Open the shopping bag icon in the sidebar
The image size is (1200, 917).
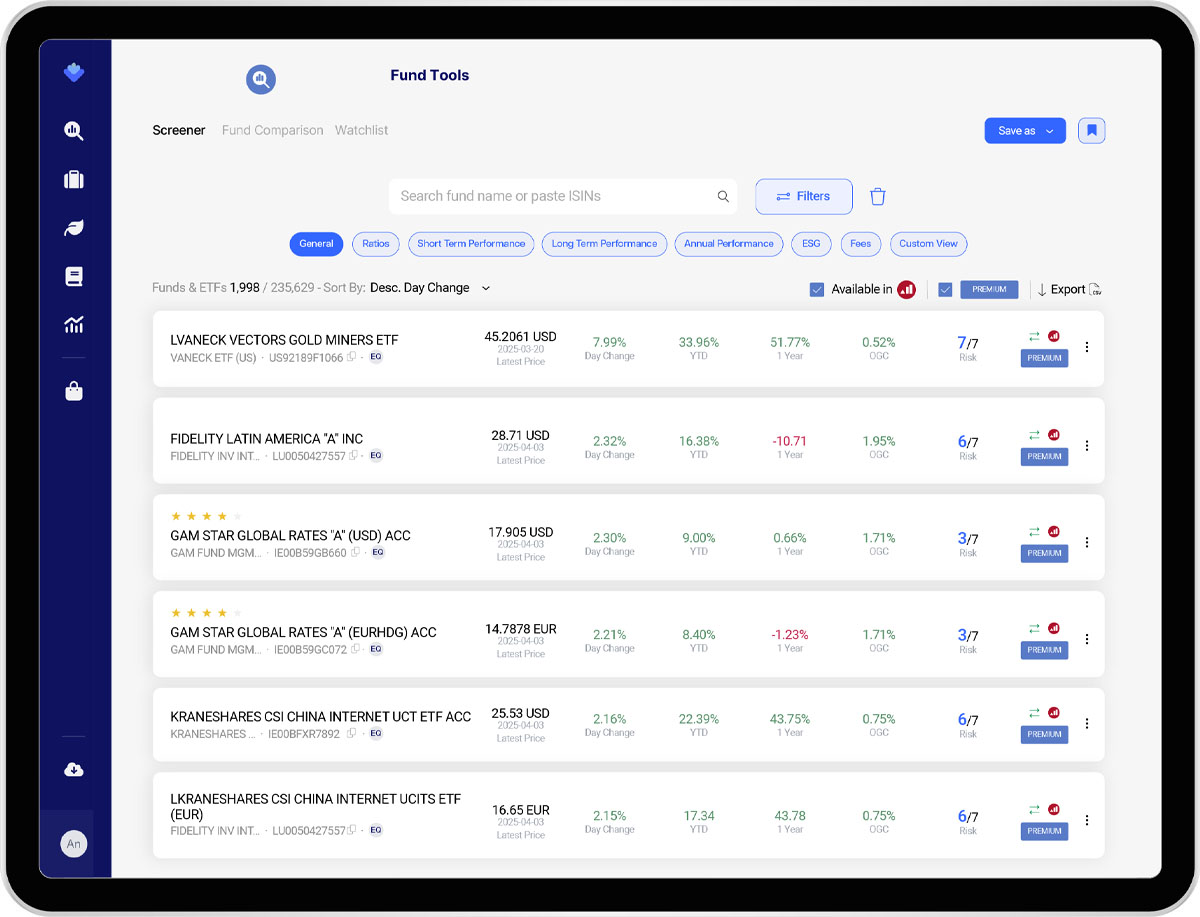tap(73, 391)
